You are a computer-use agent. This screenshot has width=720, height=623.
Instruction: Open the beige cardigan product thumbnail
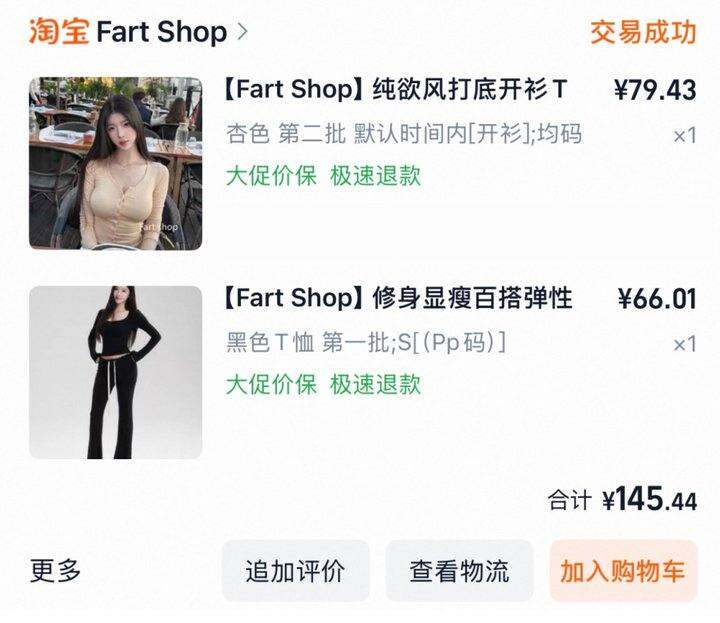(x=115, y=163)
